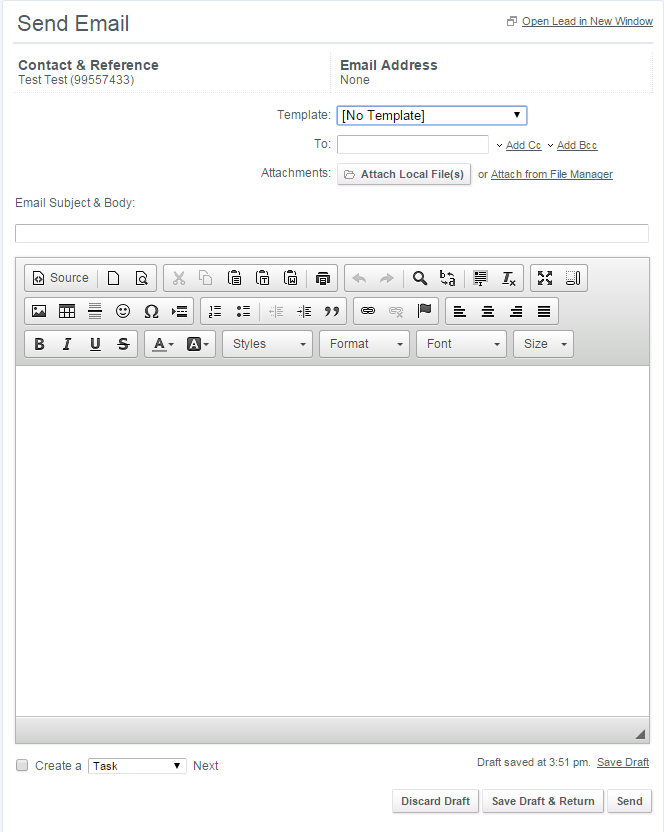Toggle Show Blocks icon

[573, 278]
